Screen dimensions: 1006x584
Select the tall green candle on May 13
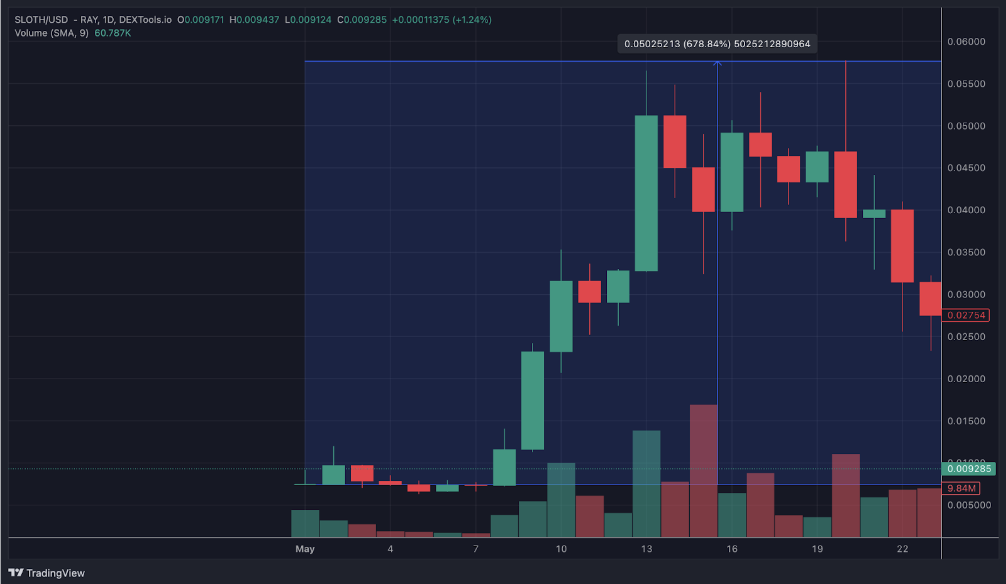point(646,193)
